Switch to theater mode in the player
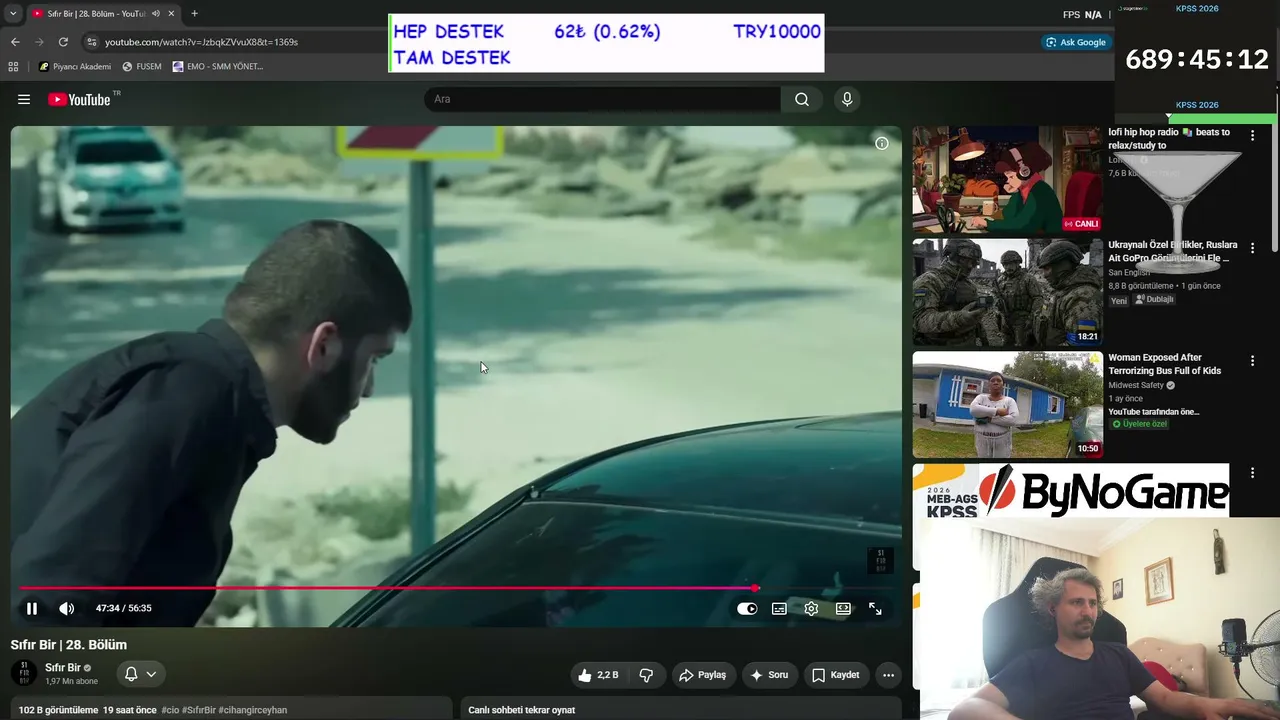 click(x=843, y=608)
